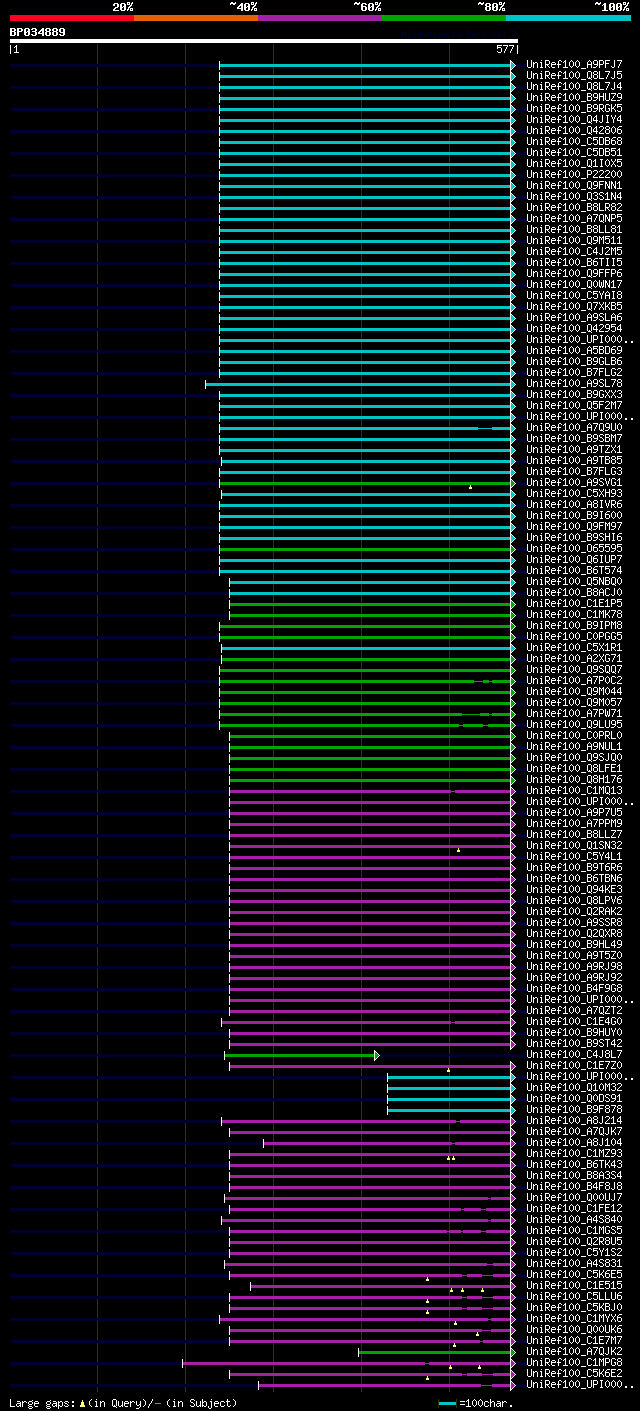Open the UniRef100_C5XH93 entry

(574, 493)
